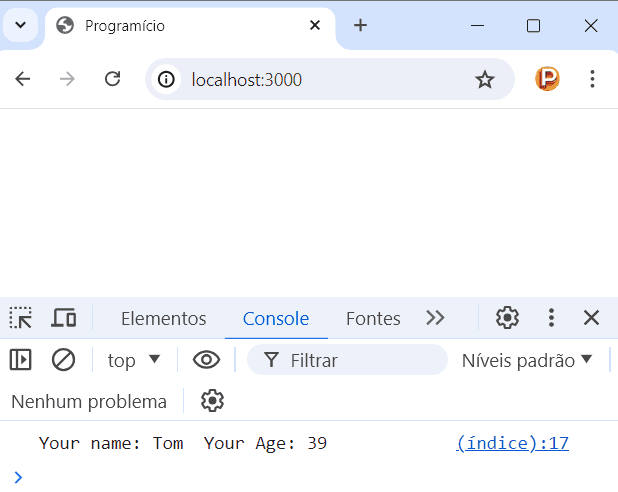Viewport: 618px width, 492px height.
Task: Focus the console prompt input
Action: (315, 477)
